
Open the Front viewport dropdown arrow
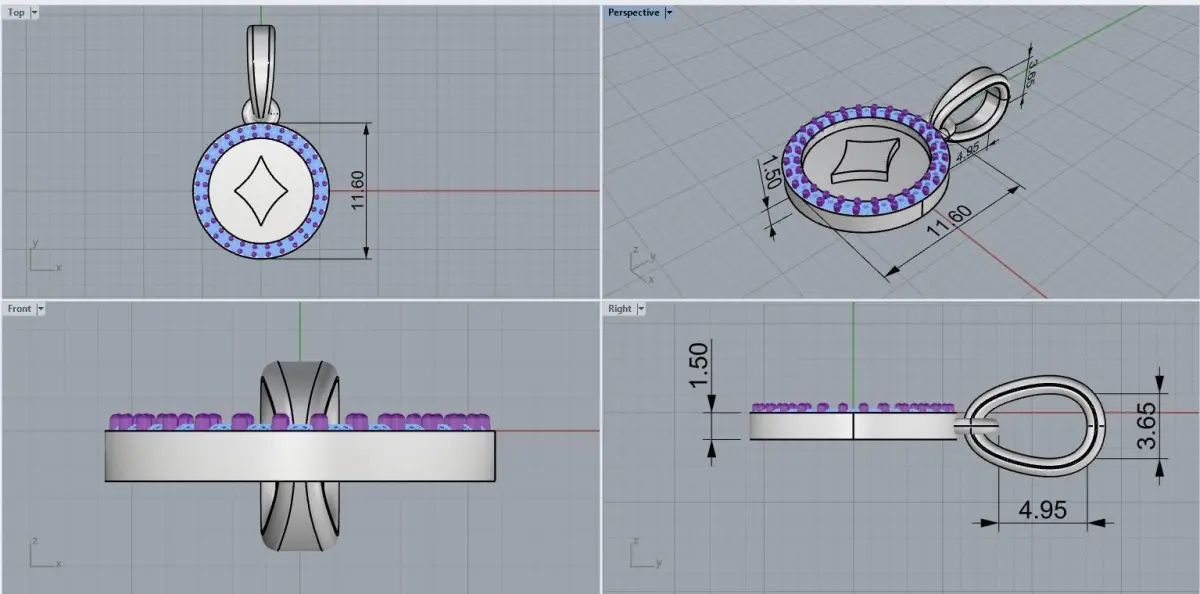pos(41,309)
